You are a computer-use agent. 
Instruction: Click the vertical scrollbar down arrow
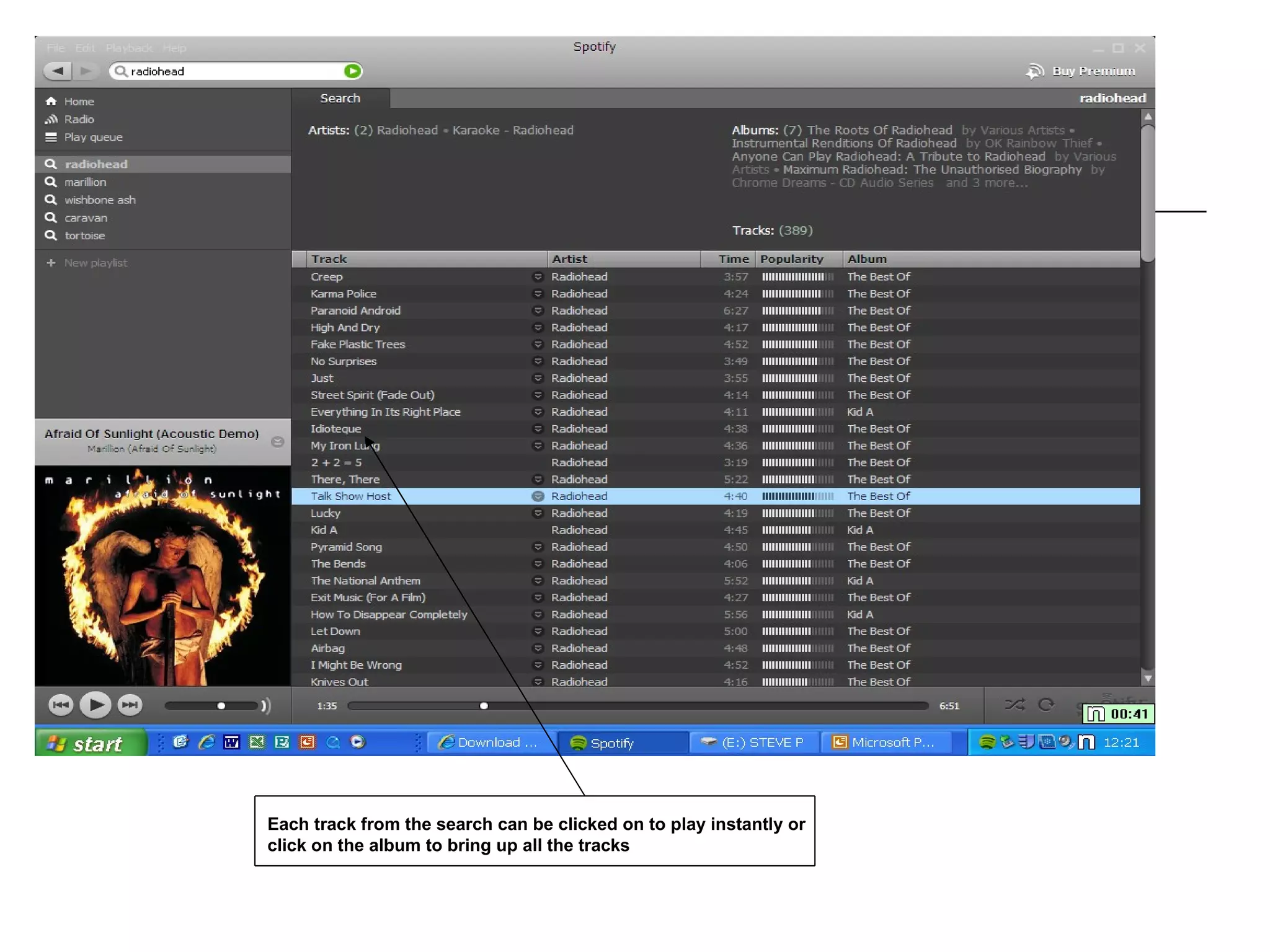[1148, 678]
